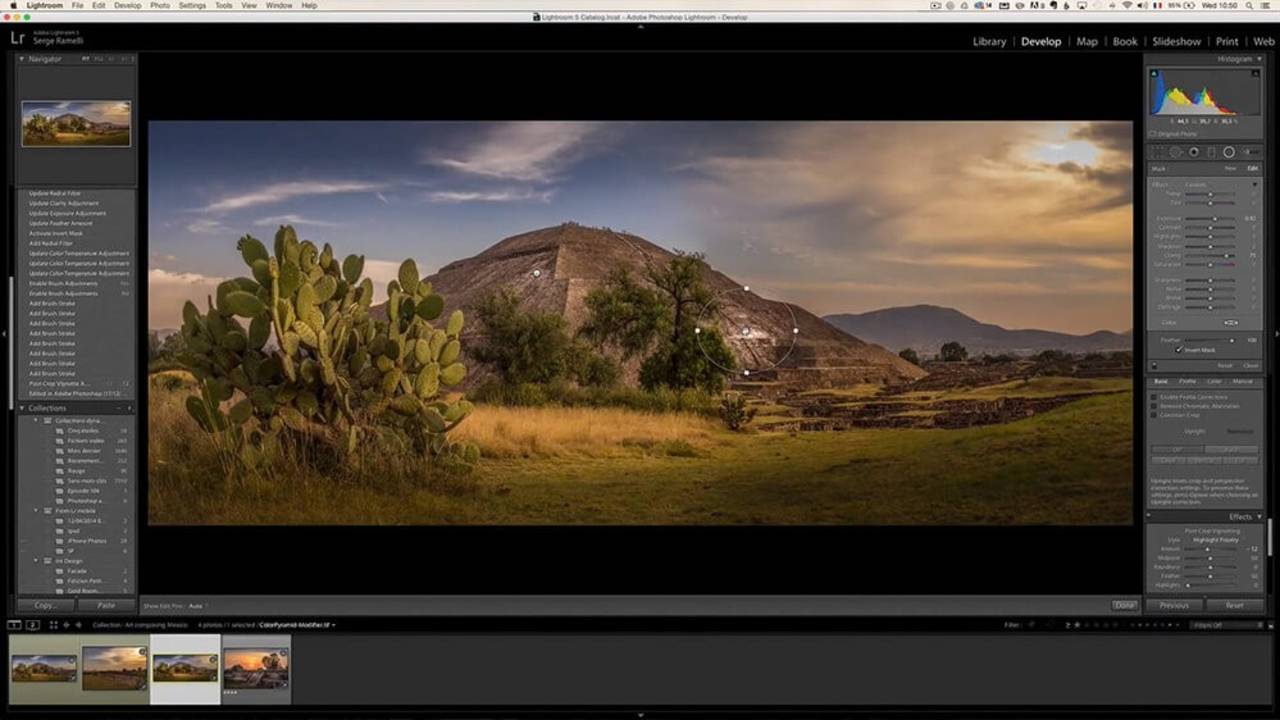Open the Show Edit Pins dropdown
Image resolution: width=1280 pixels, height=720 pixels.
[196, 606]
